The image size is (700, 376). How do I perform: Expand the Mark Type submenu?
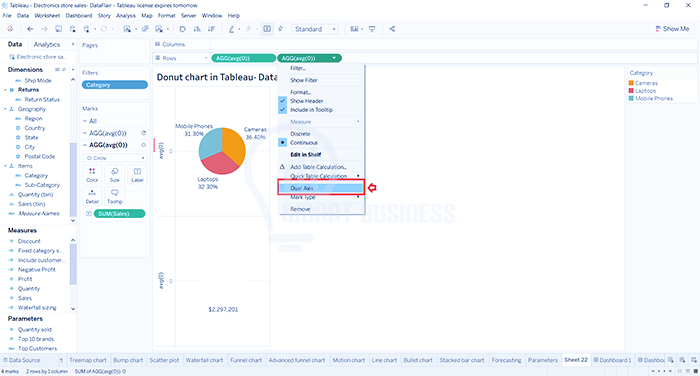tap(321, 197)
